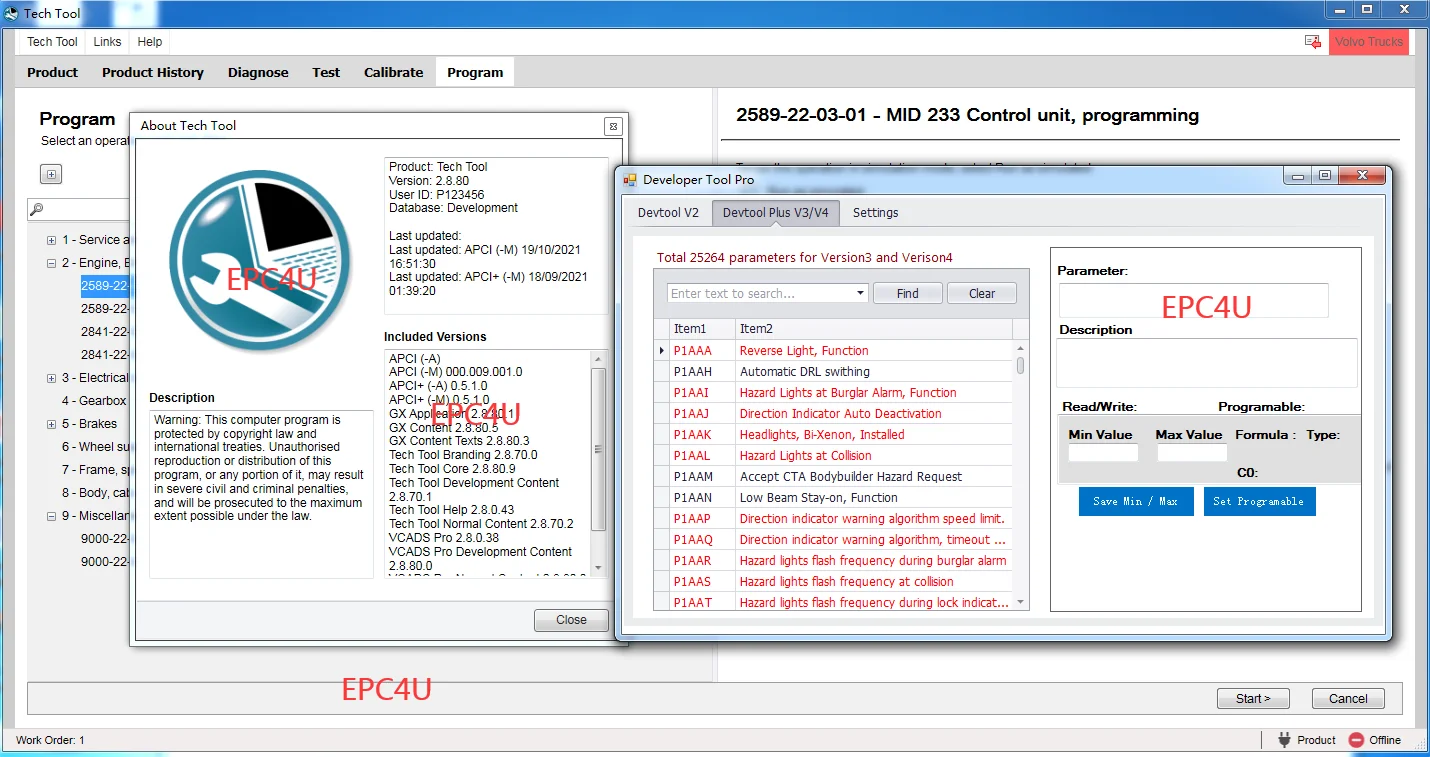This screenshot has width=1430, height=757.
Task: Open the Settings tab in Developer Tool Pro
Action: tap(876, 212)
